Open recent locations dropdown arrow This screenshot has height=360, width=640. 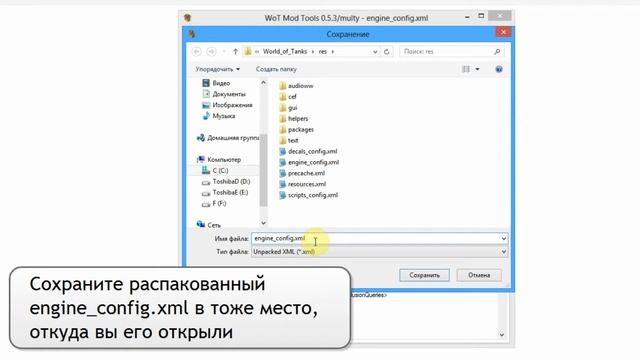pos(223,51)
